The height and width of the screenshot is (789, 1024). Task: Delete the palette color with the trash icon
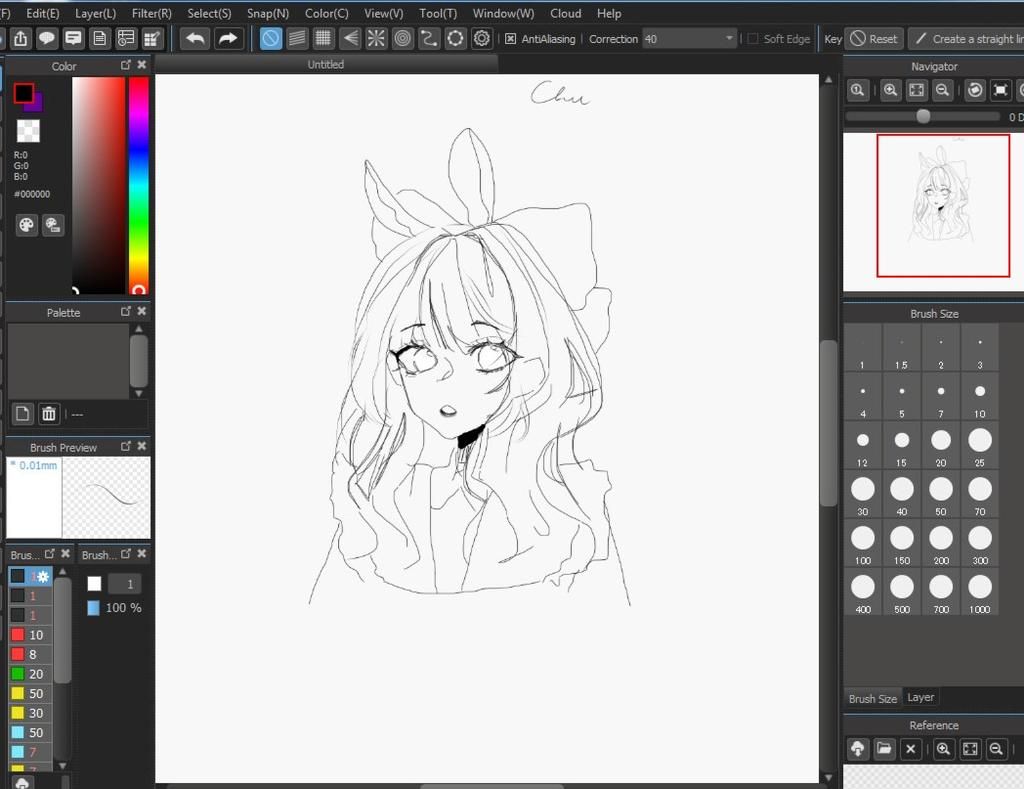(x=48, y=414)
